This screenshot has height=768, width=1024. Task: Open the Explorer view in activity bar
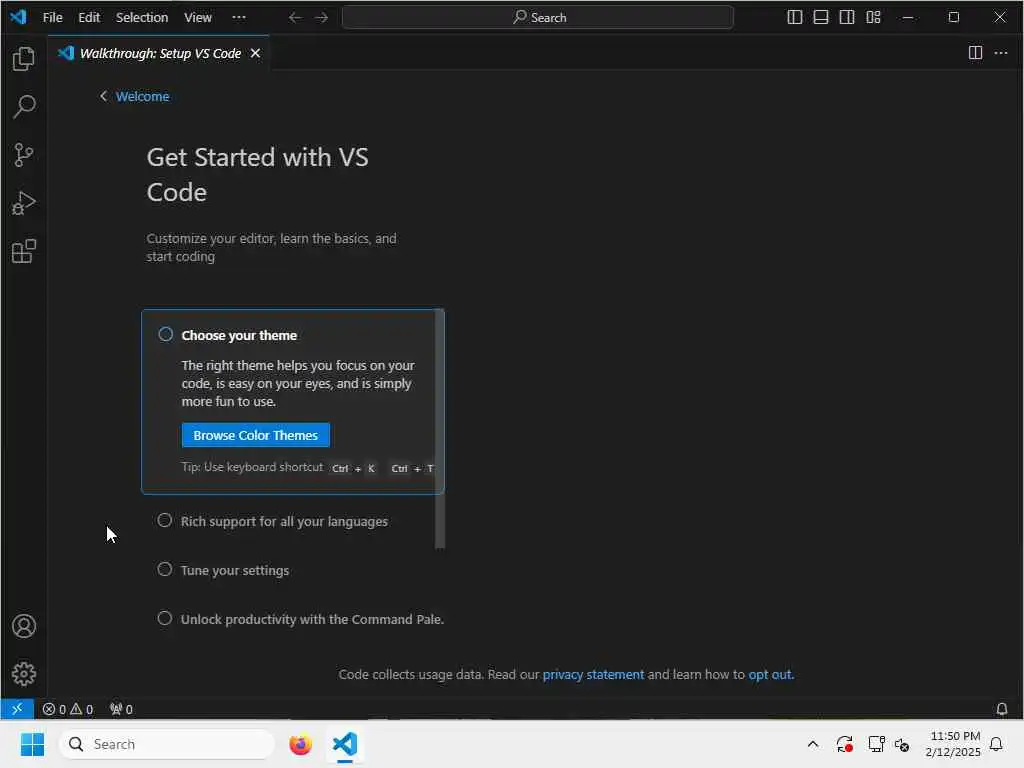(x=24, y=59)
